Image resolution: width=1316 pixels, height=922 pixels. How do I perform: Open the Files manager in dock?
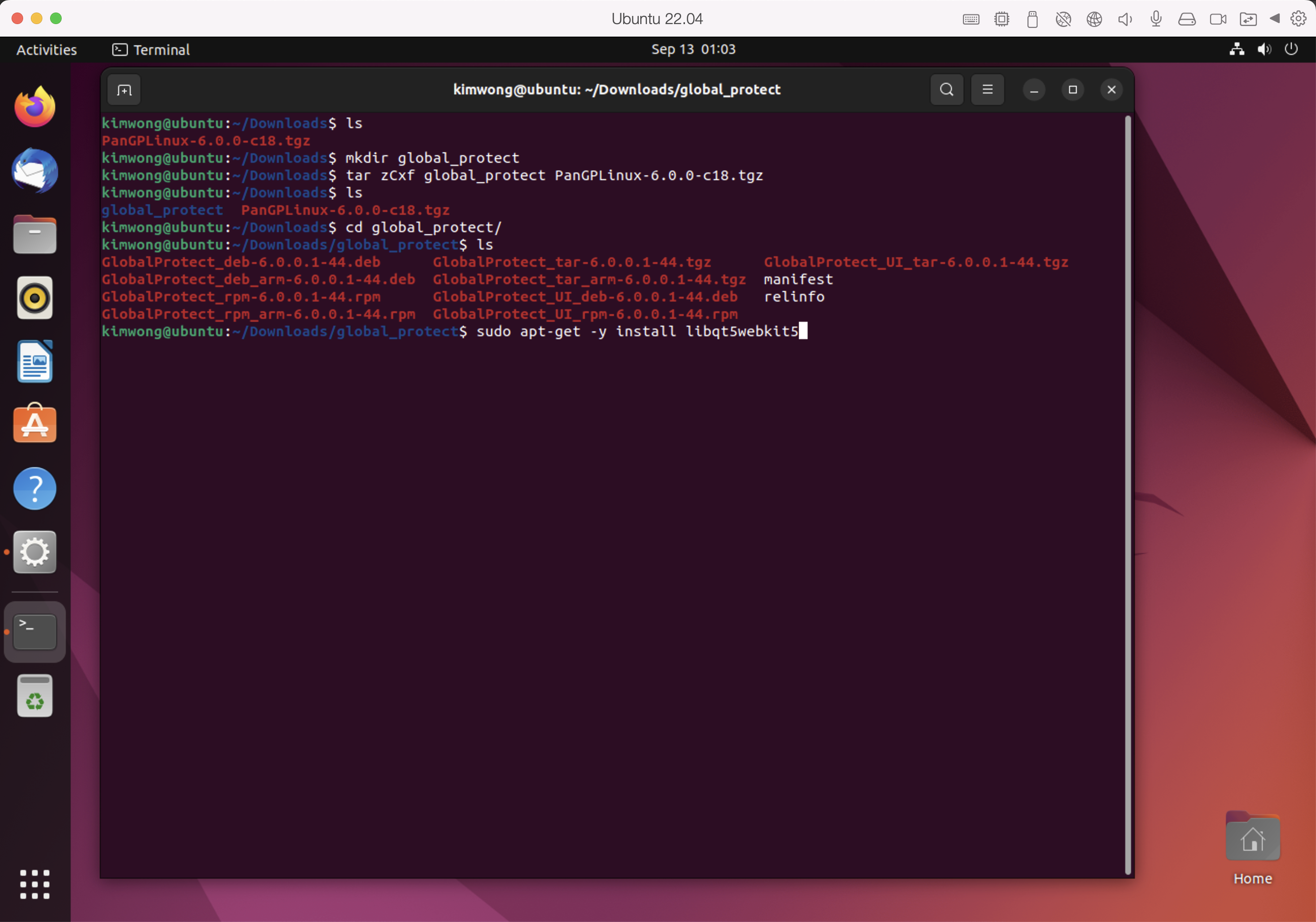[35, 235]
